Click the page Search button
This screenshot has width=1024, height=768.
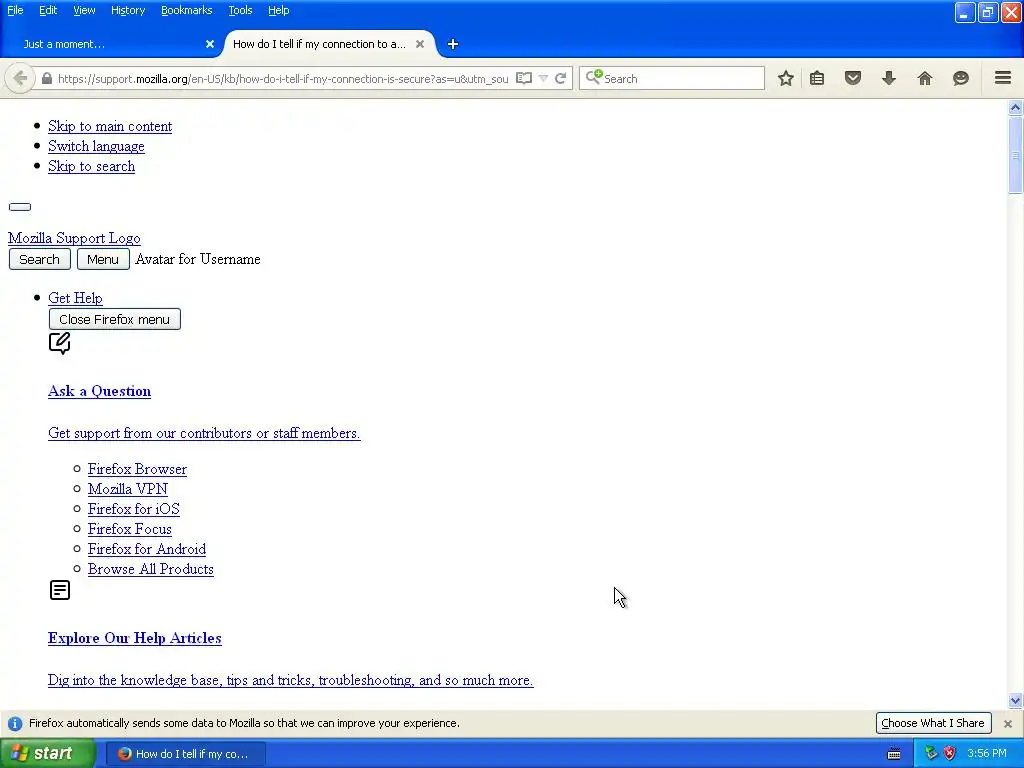coord(39,259)
